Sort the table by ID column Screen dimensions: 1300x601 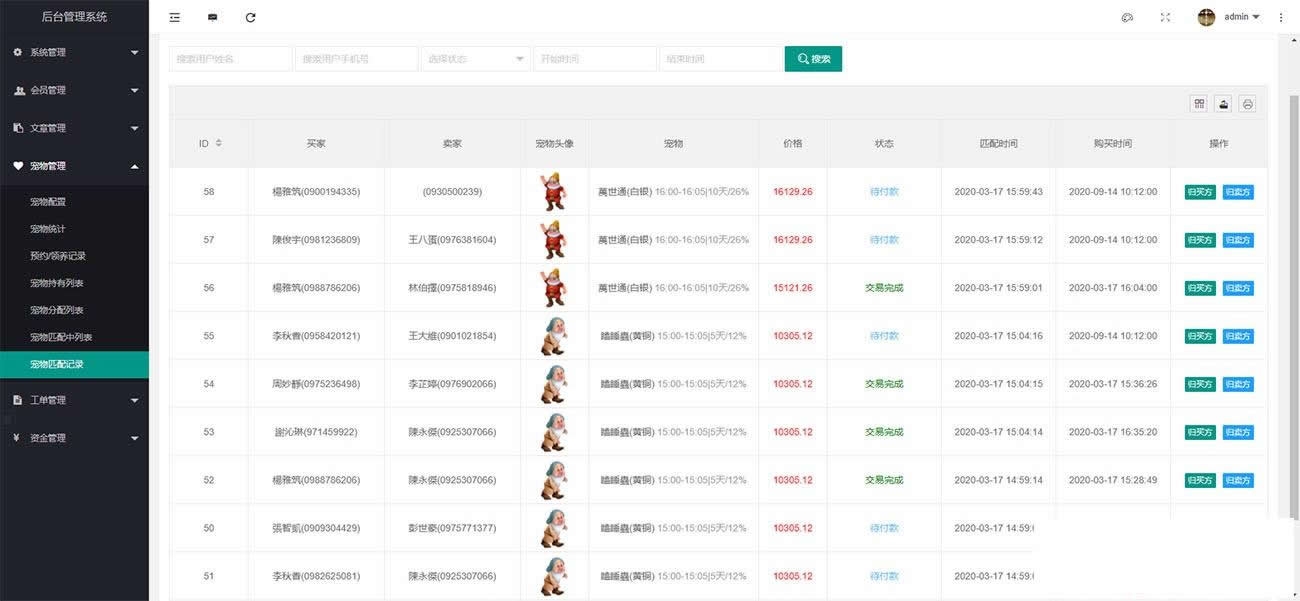click(218, 143)
